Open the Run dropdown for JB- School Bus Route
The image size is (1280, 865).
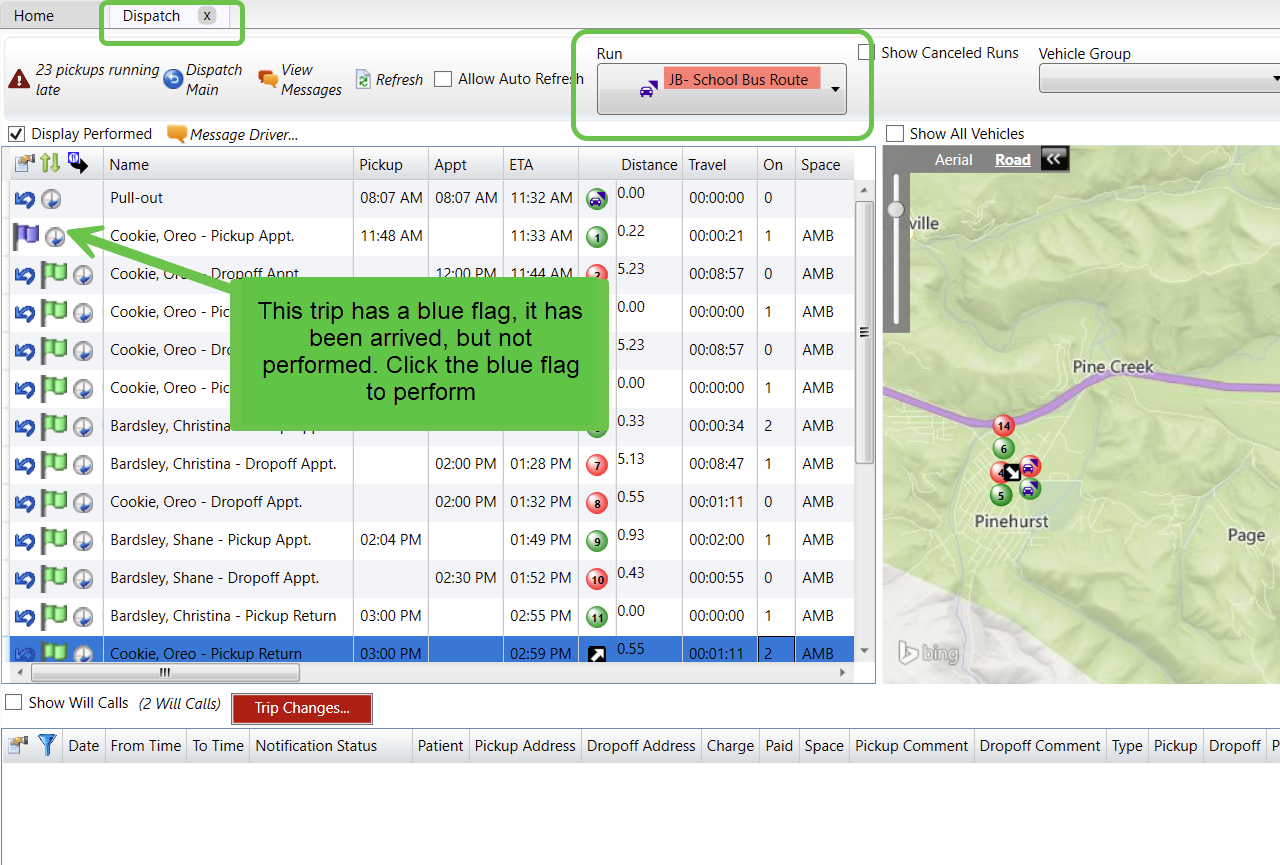(x=834, y=90)
